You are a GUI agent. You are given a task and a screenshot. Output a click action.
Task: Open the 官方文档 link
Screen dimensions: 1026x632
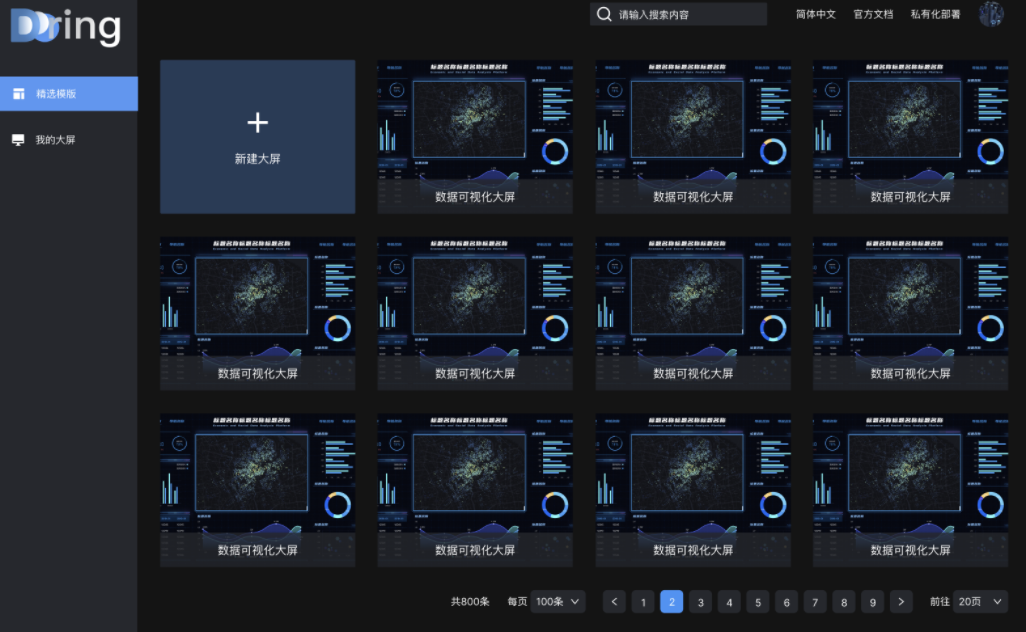point(873,14)
